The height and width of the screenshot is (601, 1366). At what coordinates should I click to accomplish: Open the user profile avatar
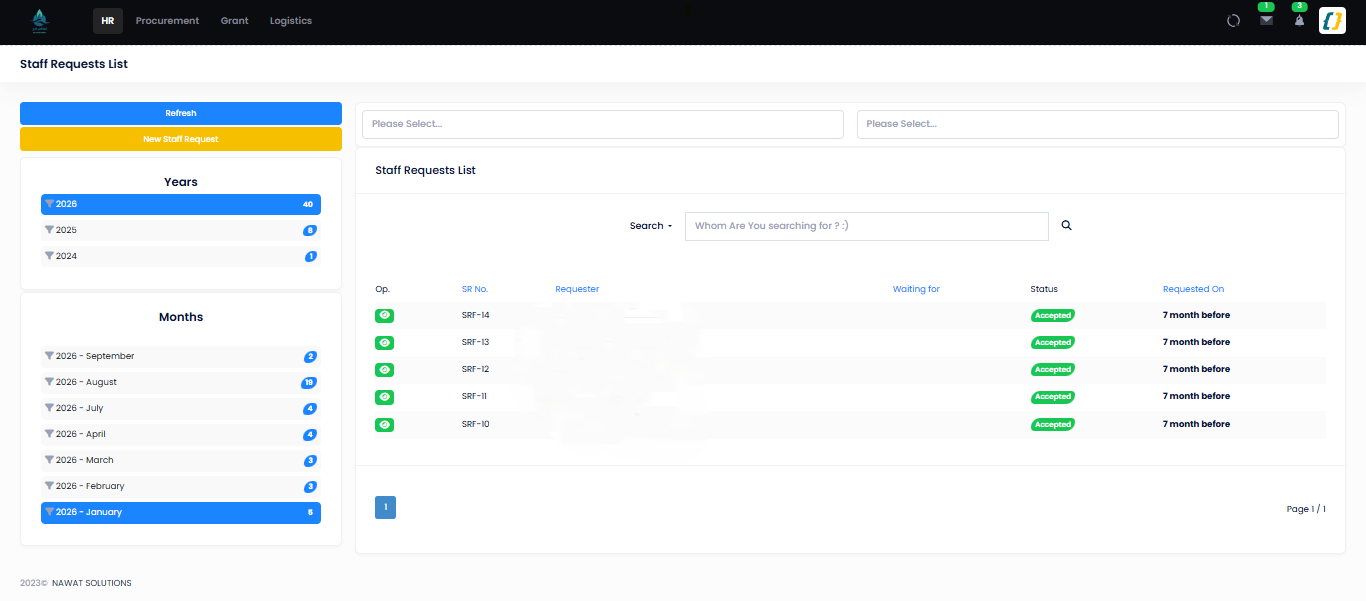pos(1332,21)
